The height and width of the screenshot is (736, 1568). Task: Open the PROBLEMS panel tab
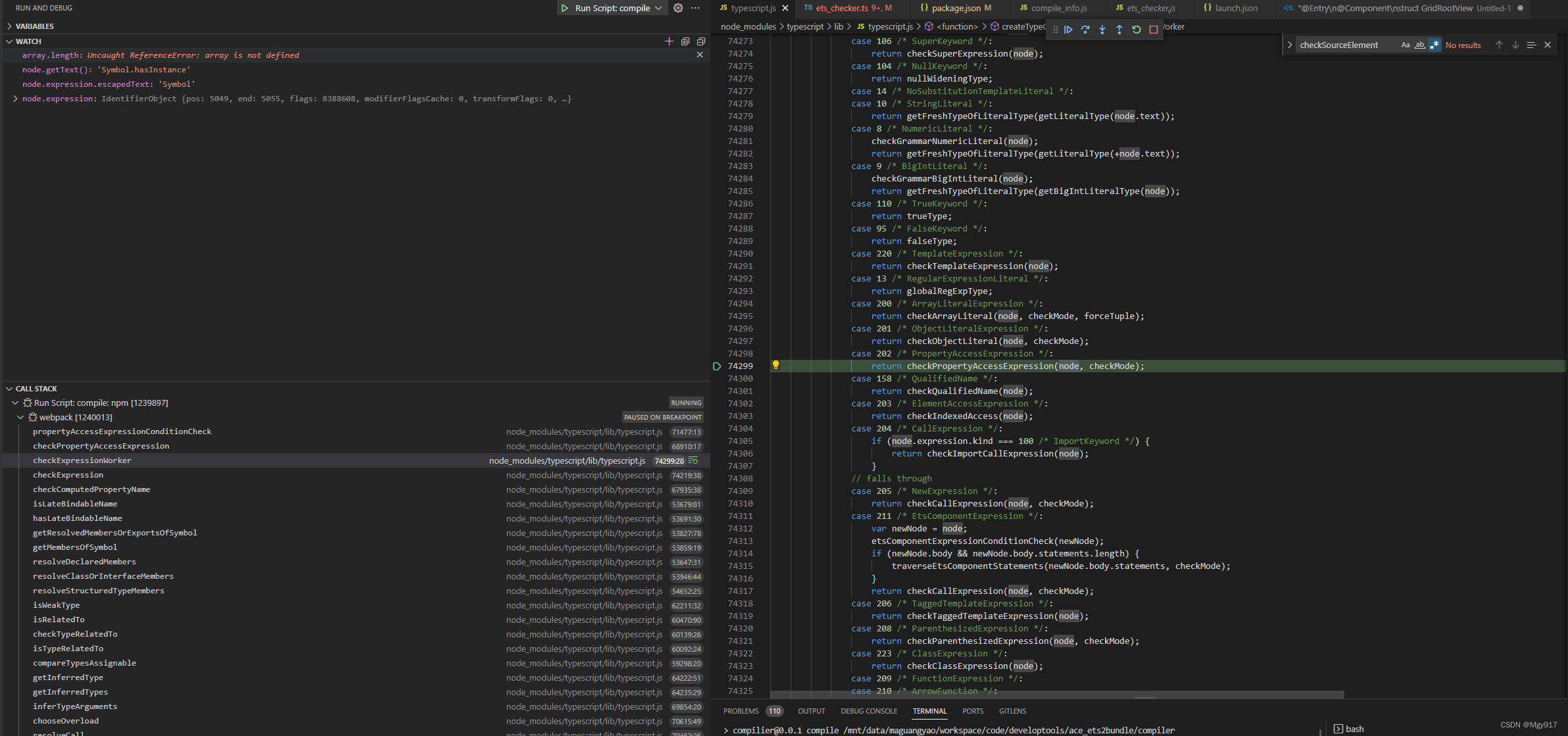[x=752, y=711]
